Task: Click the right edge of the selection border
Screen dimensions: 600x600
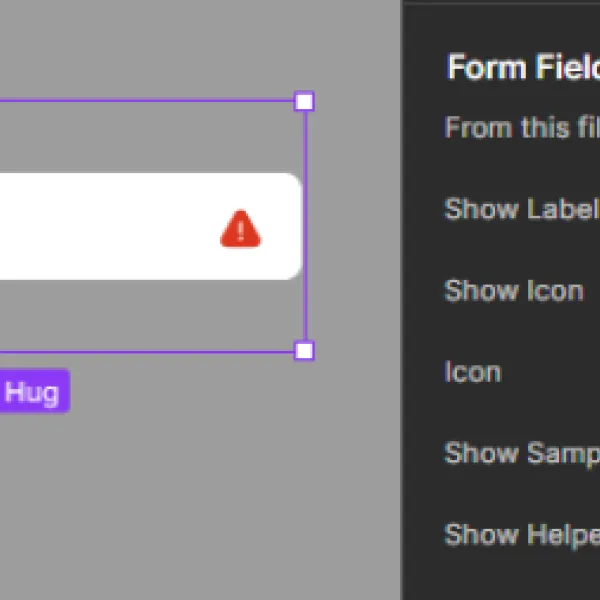Action: (305, 226)
